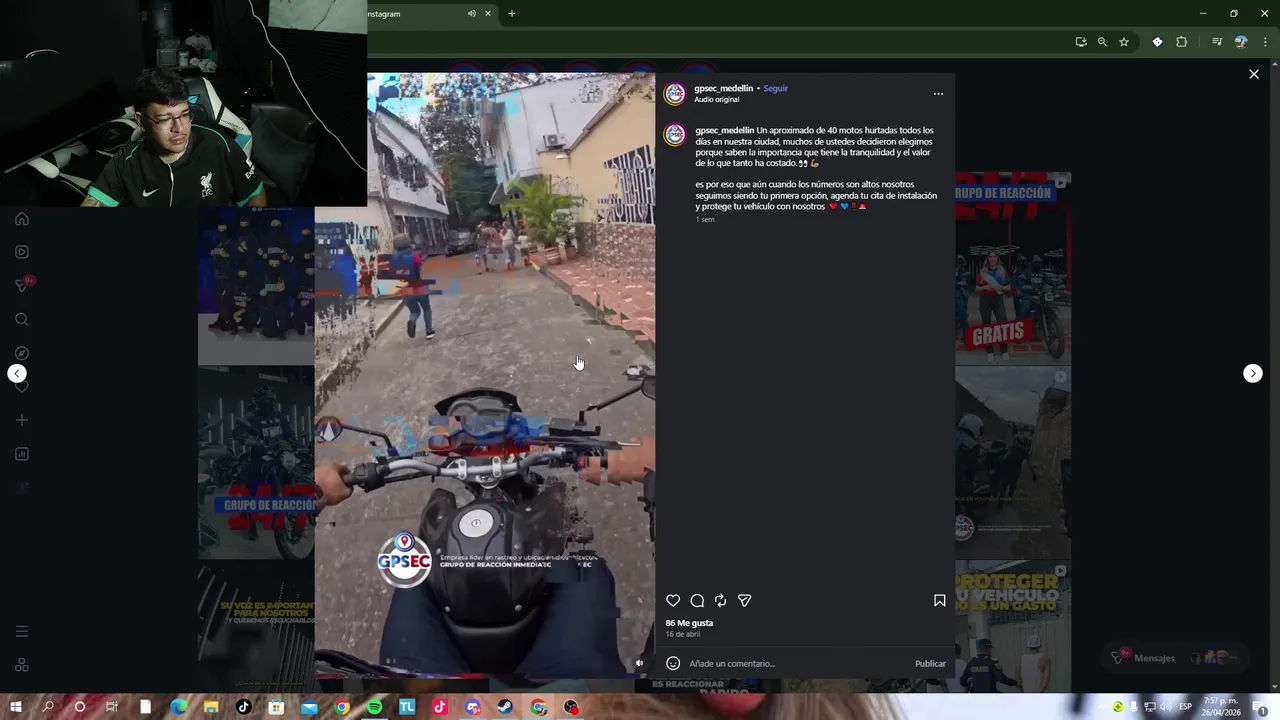This screenshot has width=1280, height=720.
Task: Share the post with the paper plane icon
Action: tap(744, 601)
